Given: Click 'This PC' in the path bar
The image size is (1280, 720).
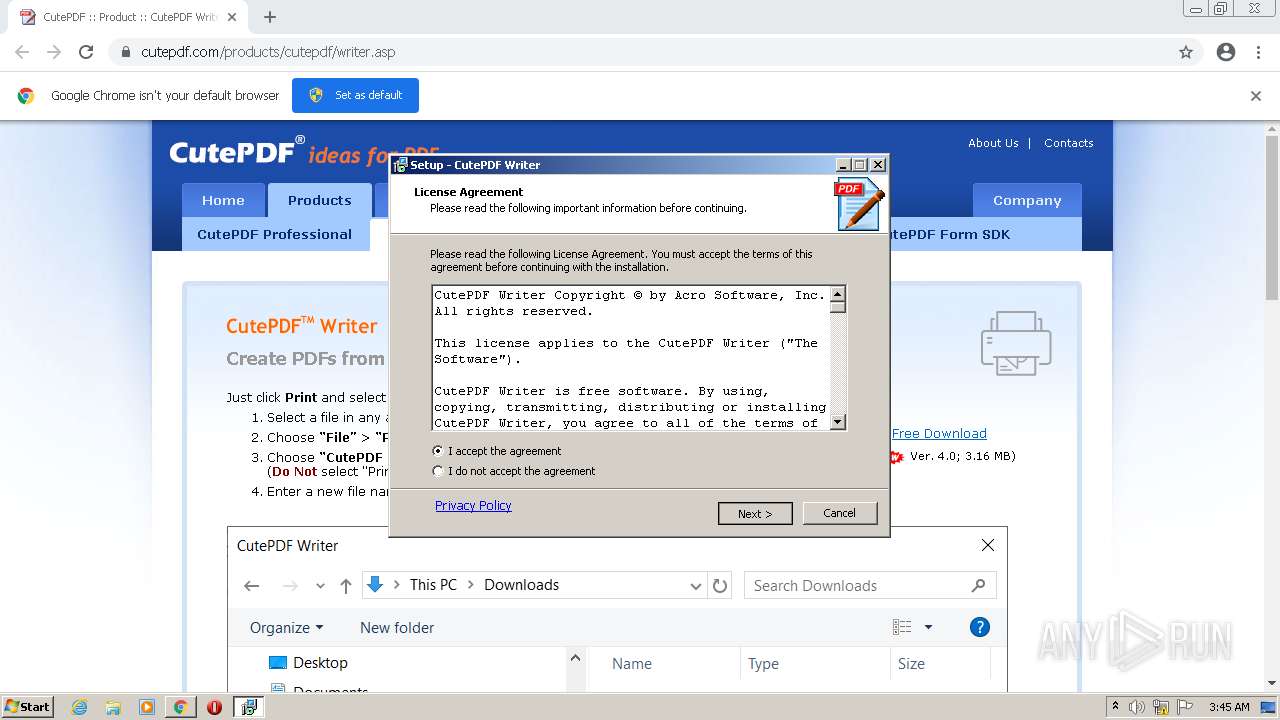Looking at the screenshot, I should (433, 585).
